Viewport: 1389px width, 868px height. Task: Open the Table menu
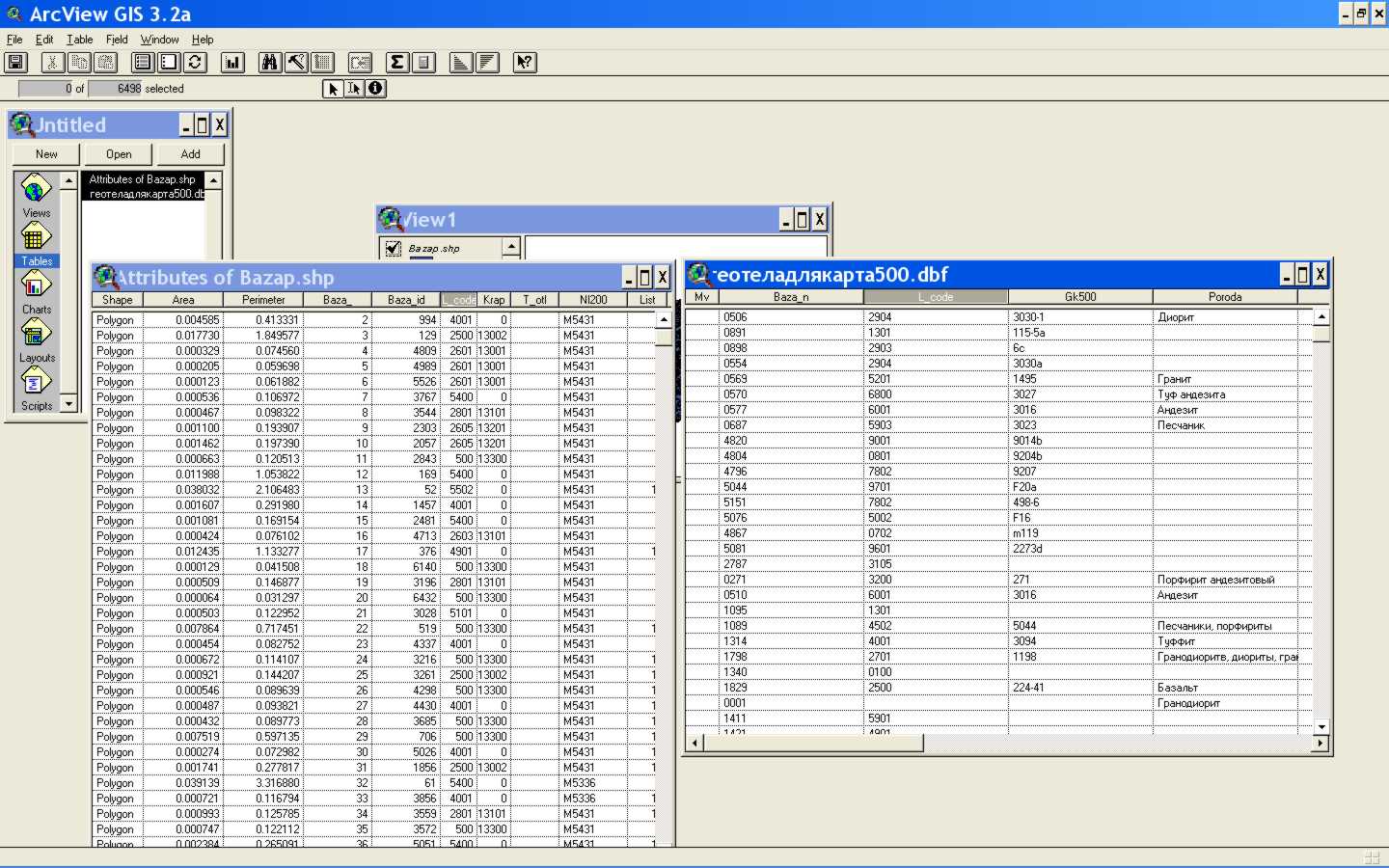79,40
